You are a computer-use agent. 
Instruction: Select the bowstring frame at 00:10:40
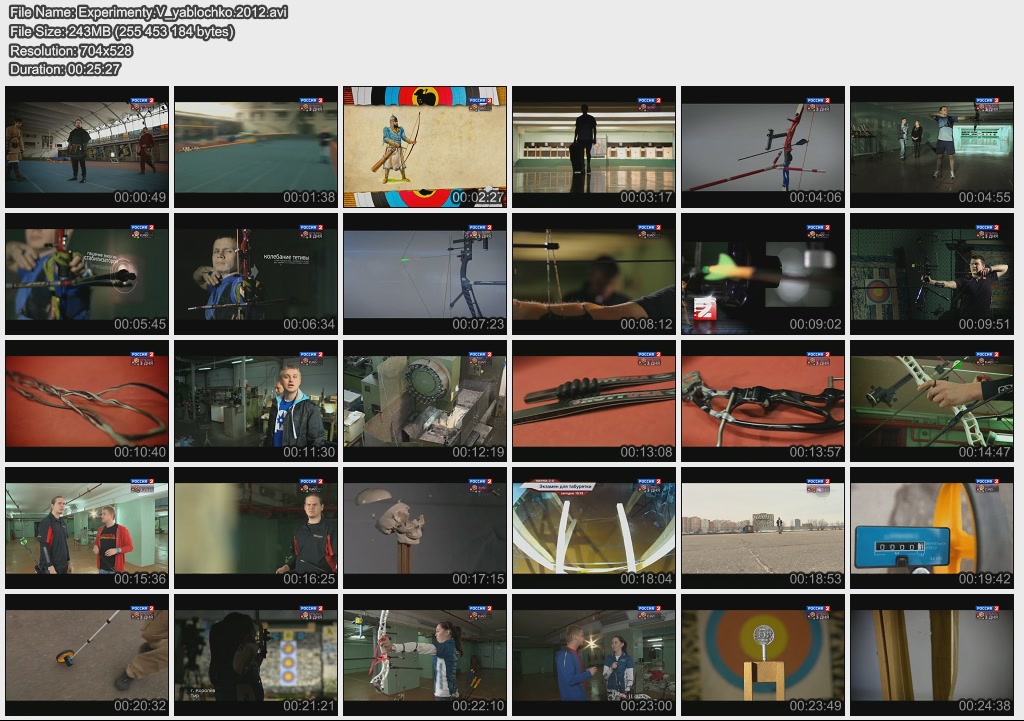(x=87, y=401)
